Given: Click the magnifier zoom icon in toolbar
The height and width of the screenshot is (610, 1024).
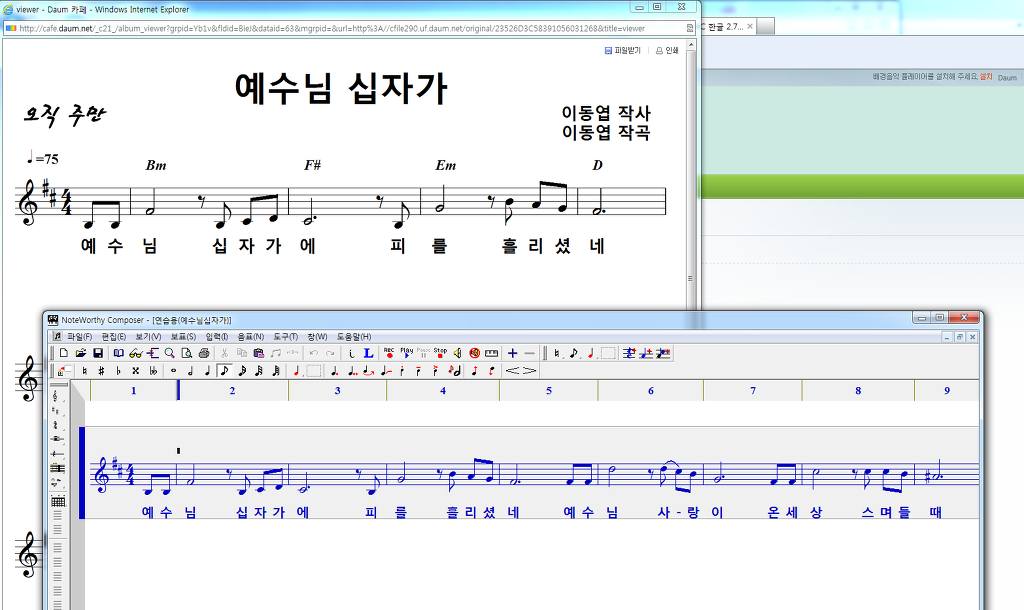Looking at the screenshot, I should 170,353.
